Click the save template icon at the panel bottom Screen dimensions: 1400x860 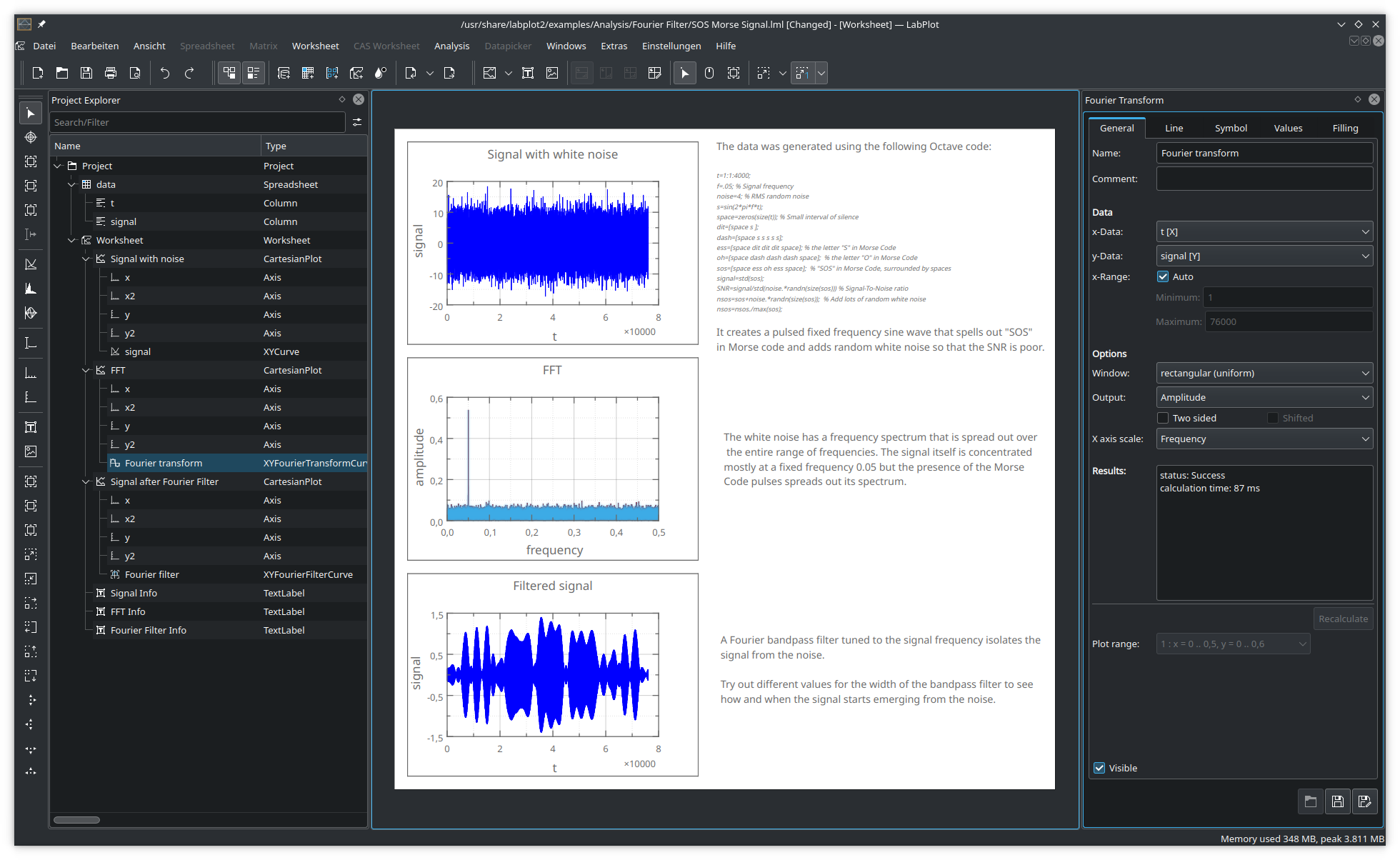click(x=1337, y=801)
